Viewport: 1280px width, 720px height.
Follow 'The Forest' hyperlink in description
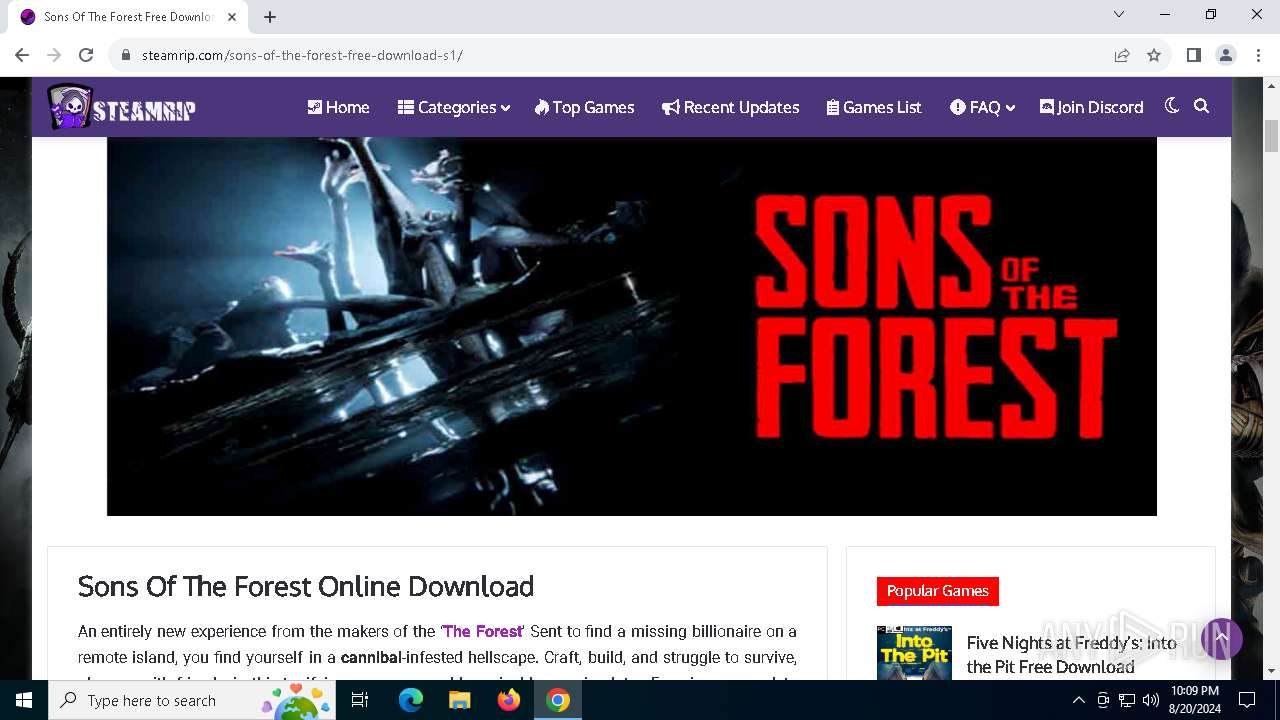(x=483, y=632)
